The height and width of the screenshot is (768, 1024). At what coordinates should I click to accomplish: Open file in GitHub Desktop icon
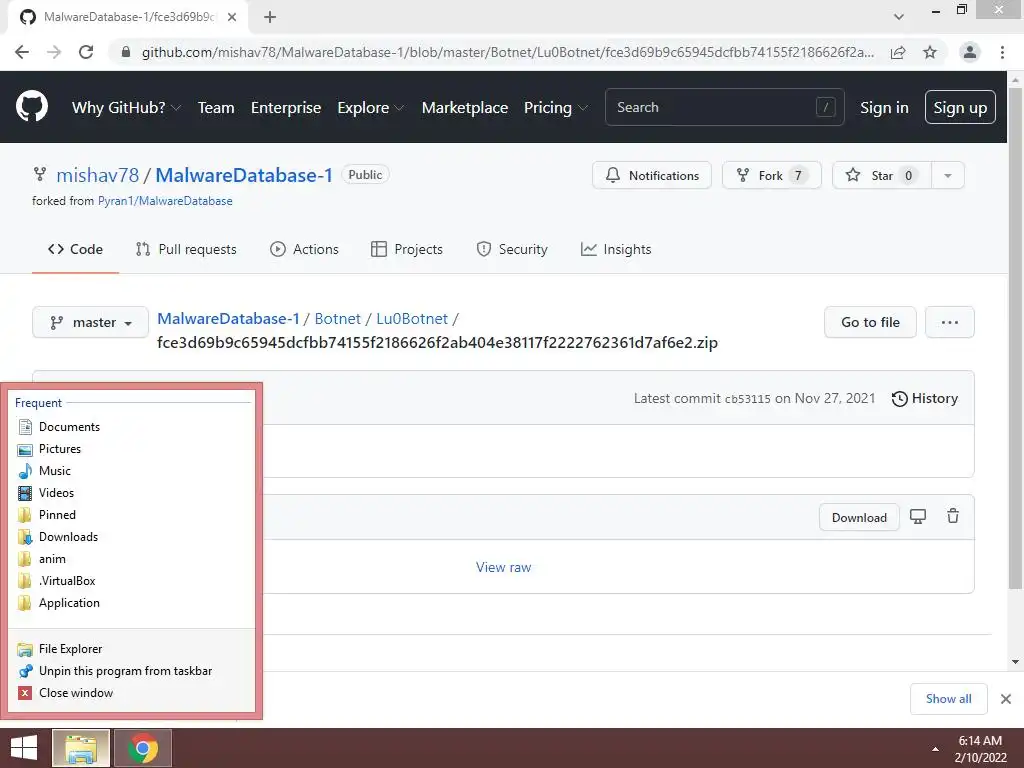[x=918, y=517]
